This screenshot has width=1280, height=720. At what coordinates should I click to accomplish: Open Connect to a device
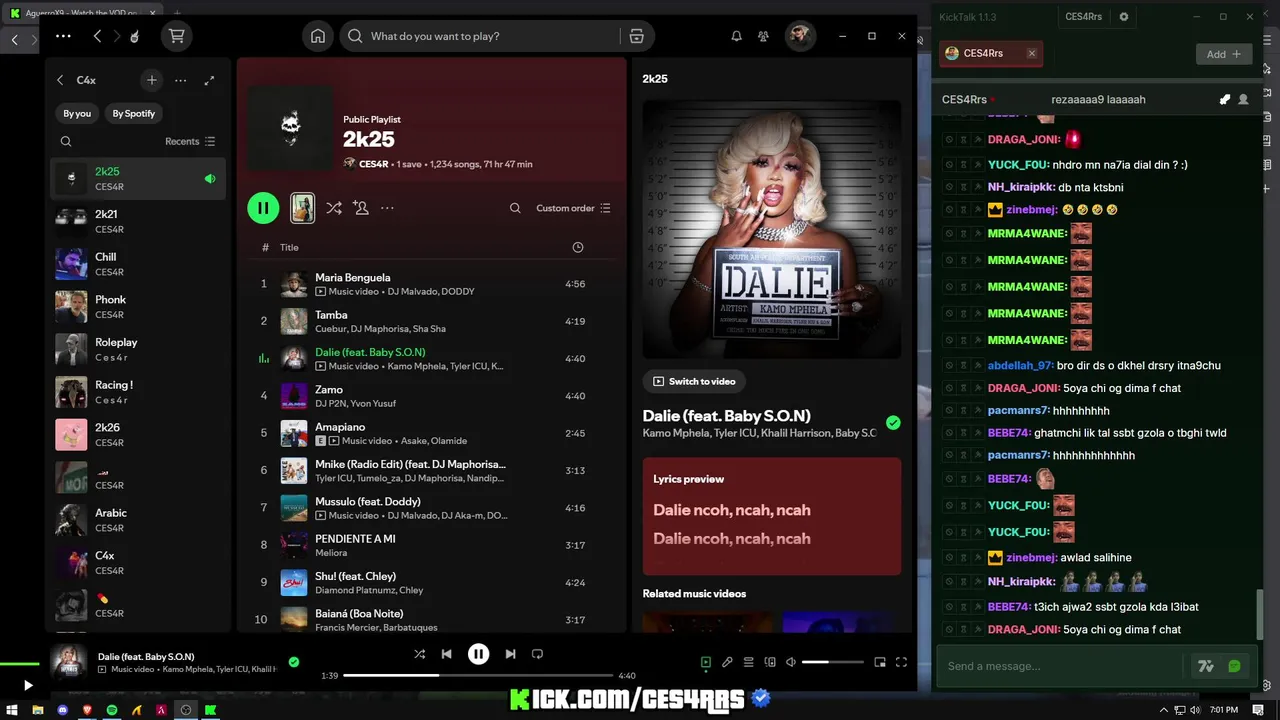(x=770, y=662)
